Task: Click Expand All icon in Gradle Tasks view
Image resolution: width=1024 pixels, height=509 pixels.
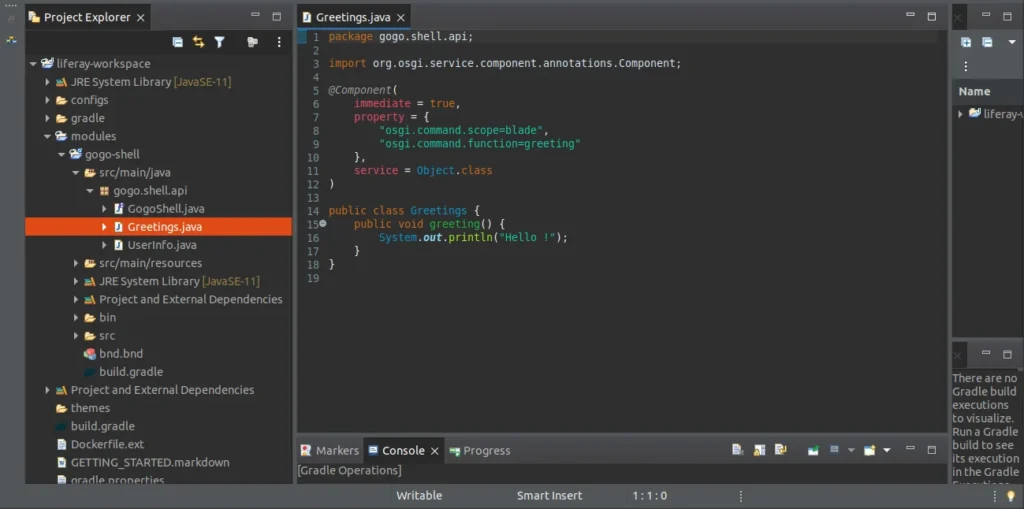Action: click(x=966, y=42)
